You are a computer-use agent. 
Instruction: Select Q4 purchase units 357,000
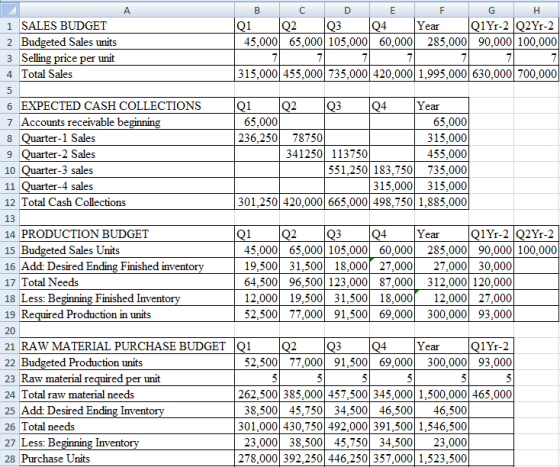[392, 458]
